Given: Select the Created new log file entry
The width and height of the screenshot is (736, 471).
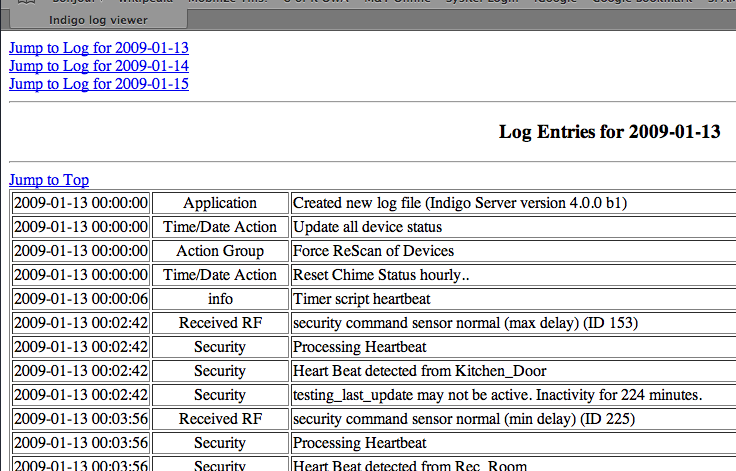Looking at the screenshot, I should tap(459, 203).
